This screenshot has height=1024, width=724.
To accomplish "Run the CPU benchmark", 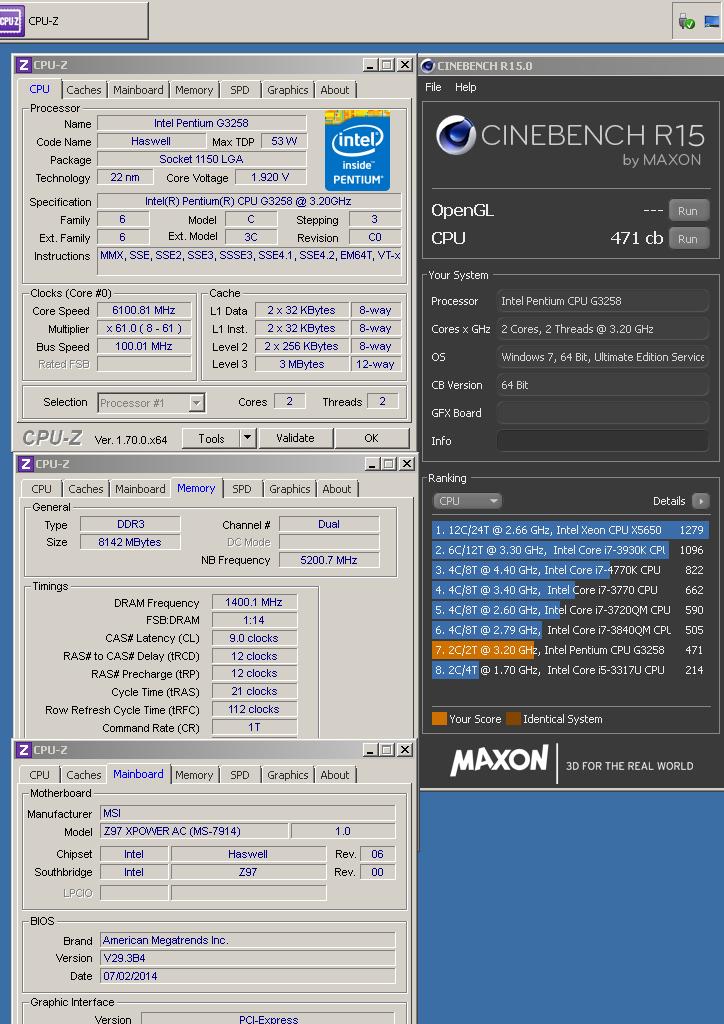I will point(688,239).
